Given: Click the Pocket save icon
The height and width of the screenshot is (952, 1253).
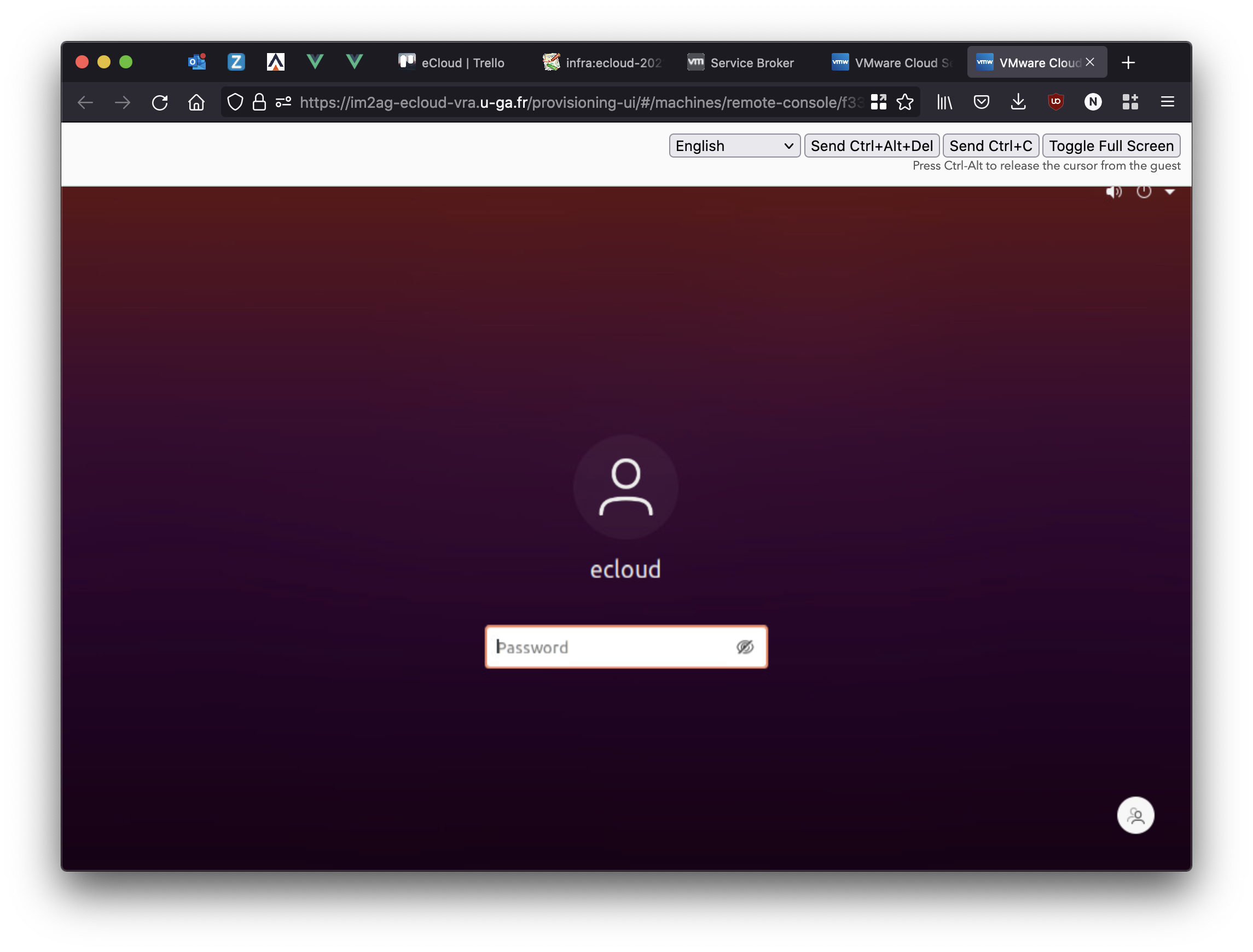Looking at the screenshot, I should pyautogui.click(x=981, y=102).
